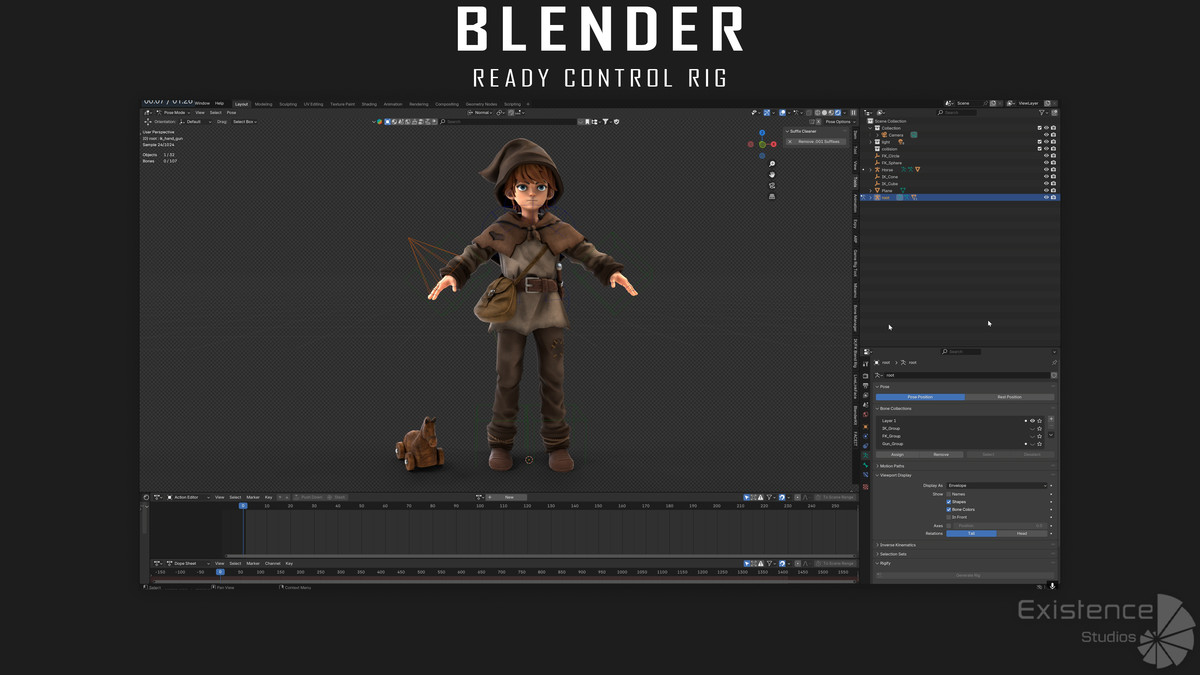The height and width of the screenshot is (675, 1200).
Task: Switch to the Modeling workspace tab
Action: tap(263, 104)
